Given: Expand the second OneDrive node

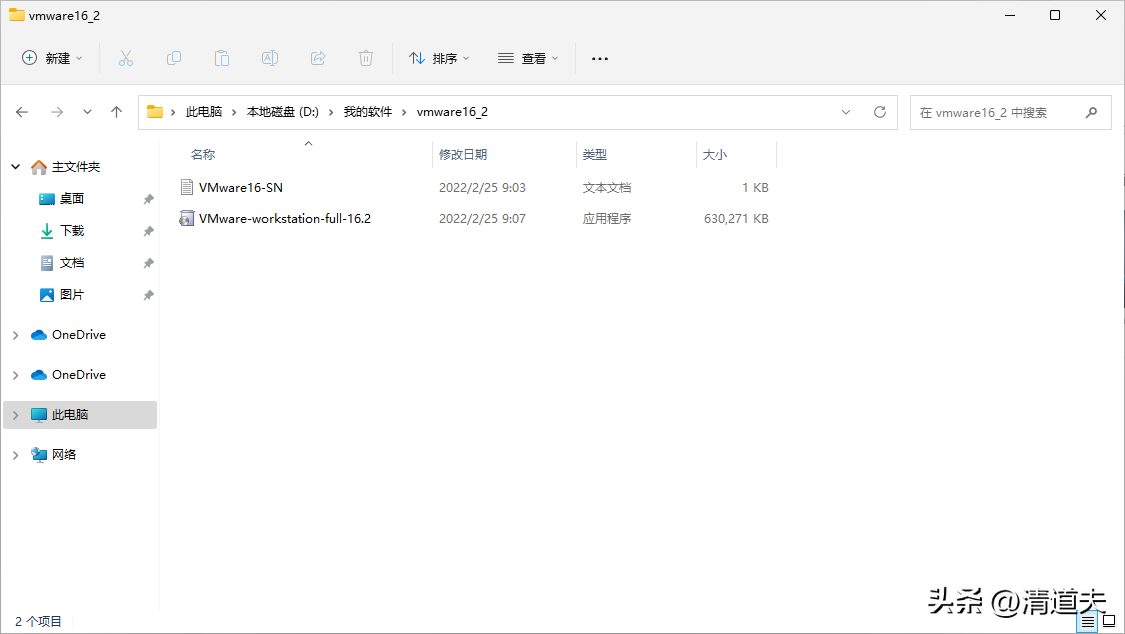Looking at the screenshot, I should (x=15, y=375).
